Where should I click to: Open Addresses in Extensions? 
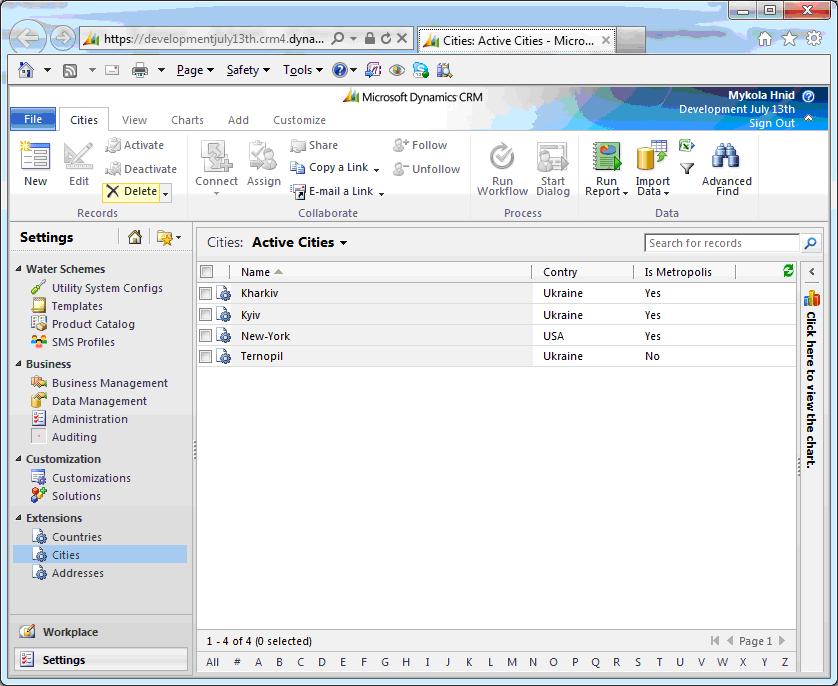[77, 573]
